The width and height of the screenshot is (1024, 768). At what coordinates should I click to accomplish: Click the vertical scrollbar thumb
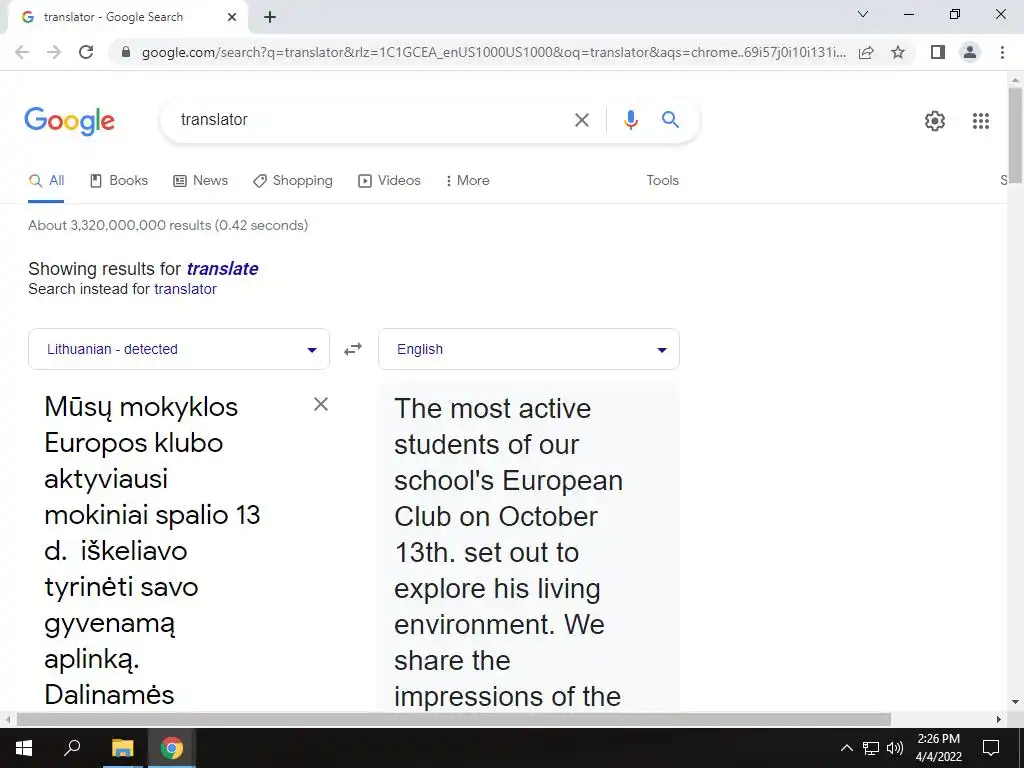1015,135
